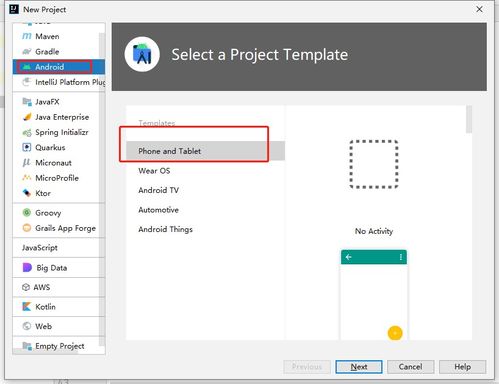Click the Big Data icon
Image resolution: width=499 pixels, height=384 pixels.
27,267
